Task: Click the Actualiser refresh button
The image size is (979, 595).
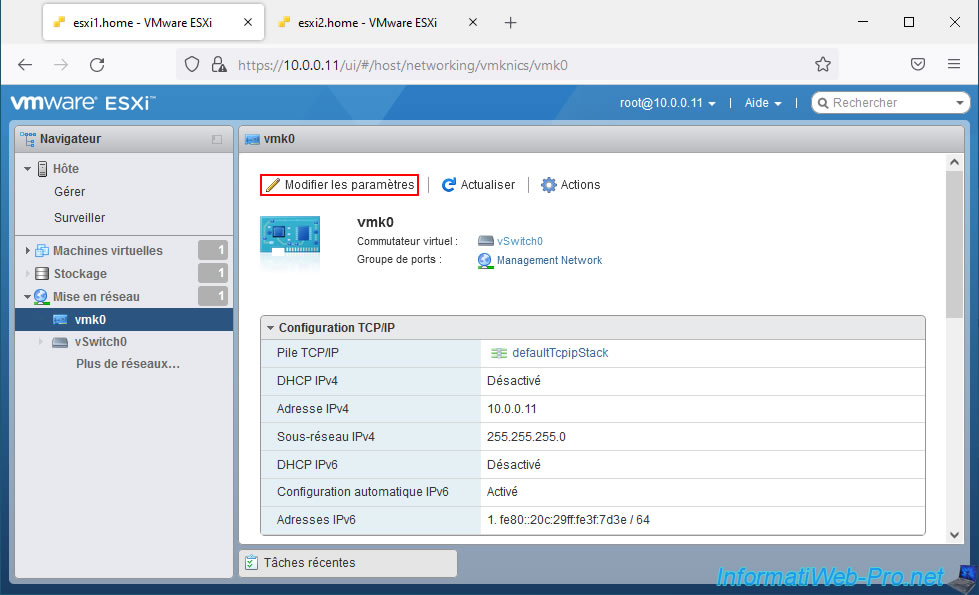Action: coord(478,185)
